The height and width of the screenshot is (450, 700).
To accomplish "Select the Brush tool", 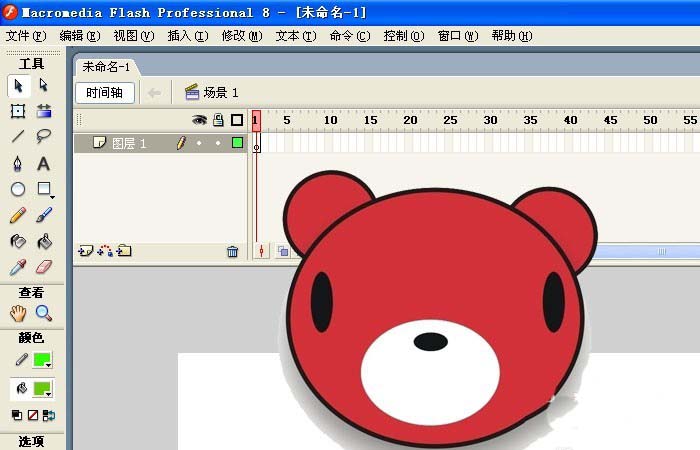I will [x=44, y=215].
